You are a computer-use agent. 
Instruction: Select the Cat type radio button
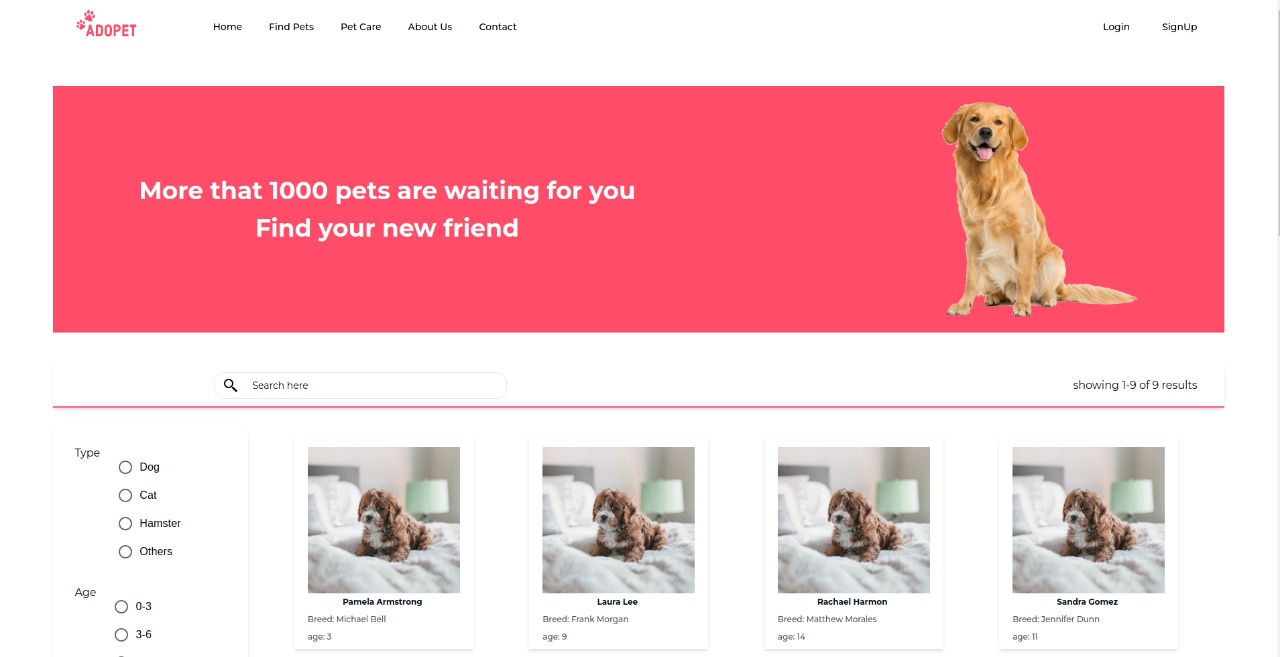pyautogui.click(x=125, y=495)
